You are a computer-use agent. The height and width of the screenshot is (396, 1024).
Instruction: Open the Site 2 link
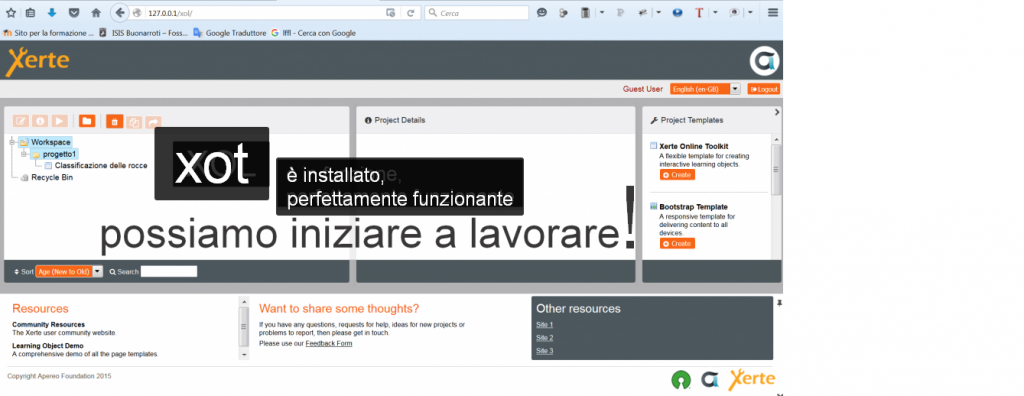(545, 338)
